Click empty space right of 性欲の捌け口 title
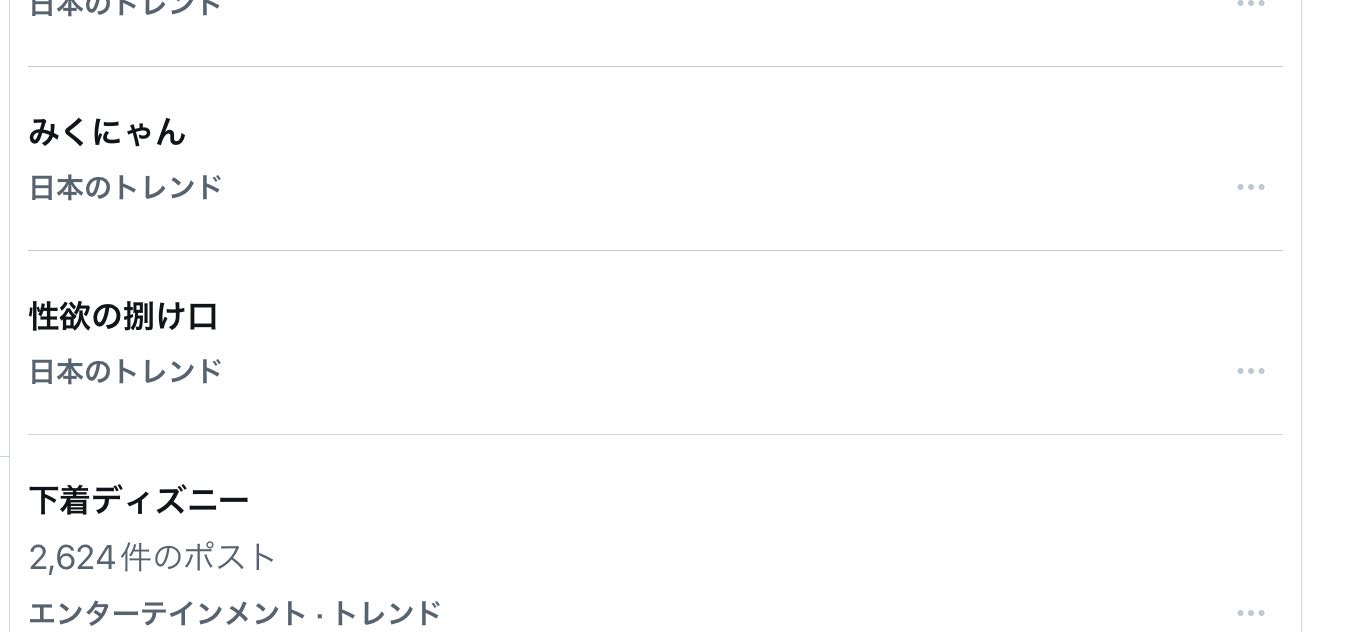1348x632 pixels. point(700,316)
